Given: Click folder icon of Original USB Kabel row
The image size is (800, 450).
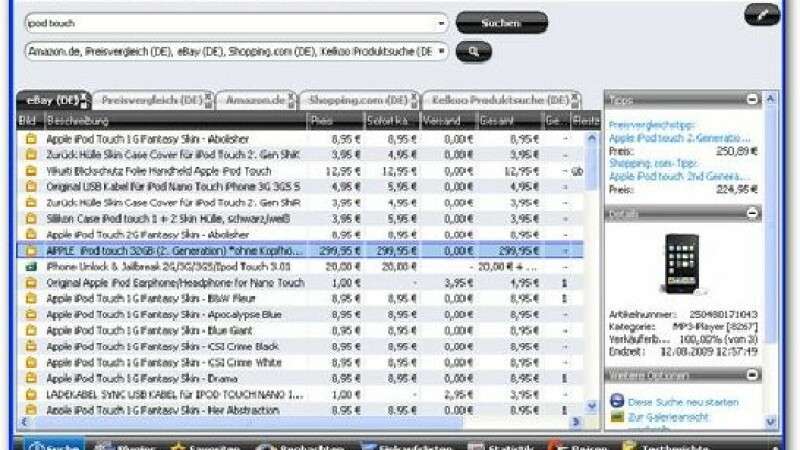Looking at the screenshot, I should tap(31, 186).
